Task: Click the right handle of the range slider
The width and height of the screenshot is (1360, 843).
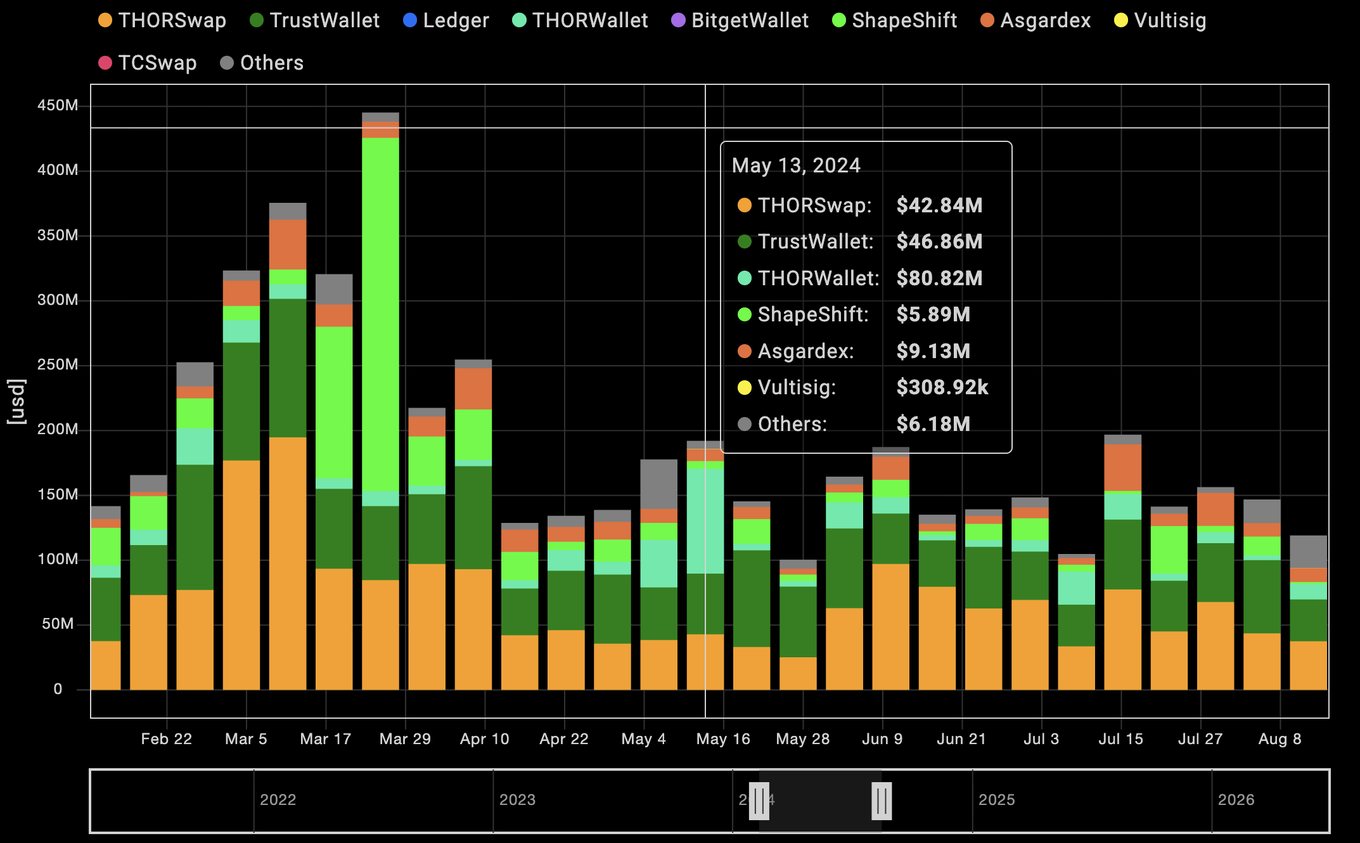Action: (x=881, y=801)
